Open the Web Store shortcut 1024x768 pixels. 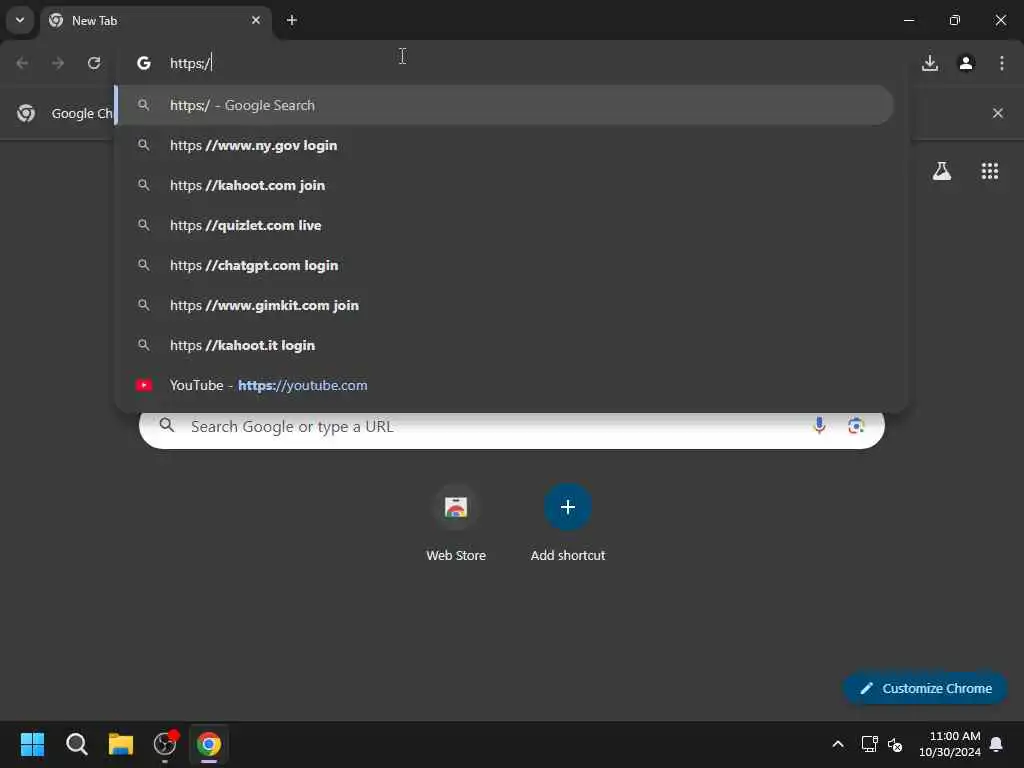(x=456, y=524)
